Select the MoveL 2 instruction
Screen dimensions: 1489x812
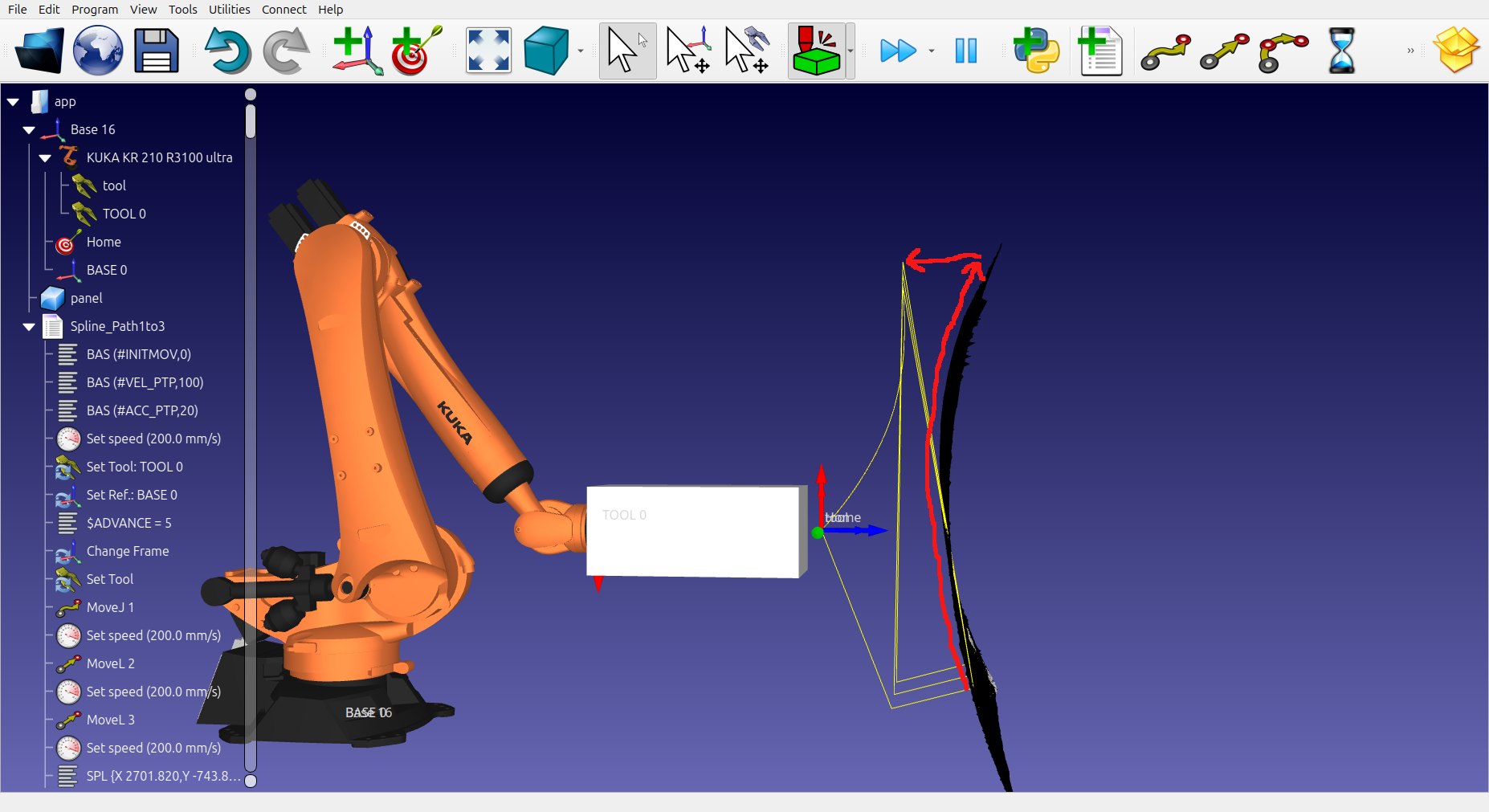click(110, 663)
